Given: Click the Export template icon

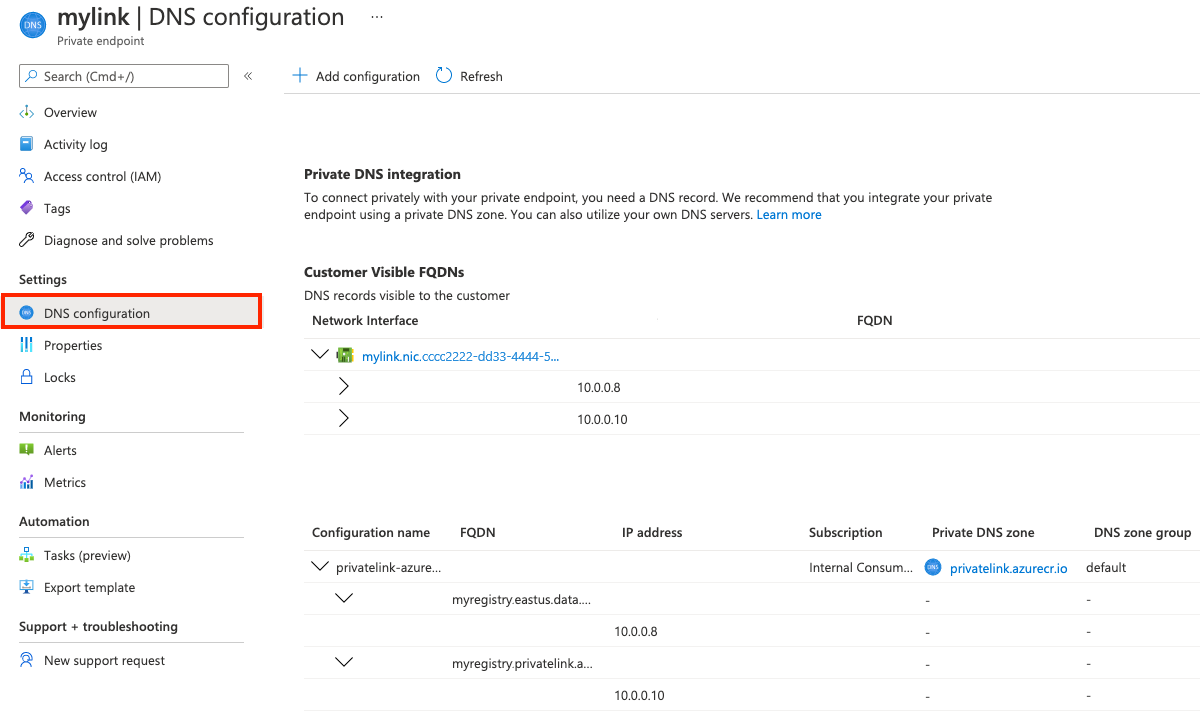Looking at the screenshot, I should 27,587.
